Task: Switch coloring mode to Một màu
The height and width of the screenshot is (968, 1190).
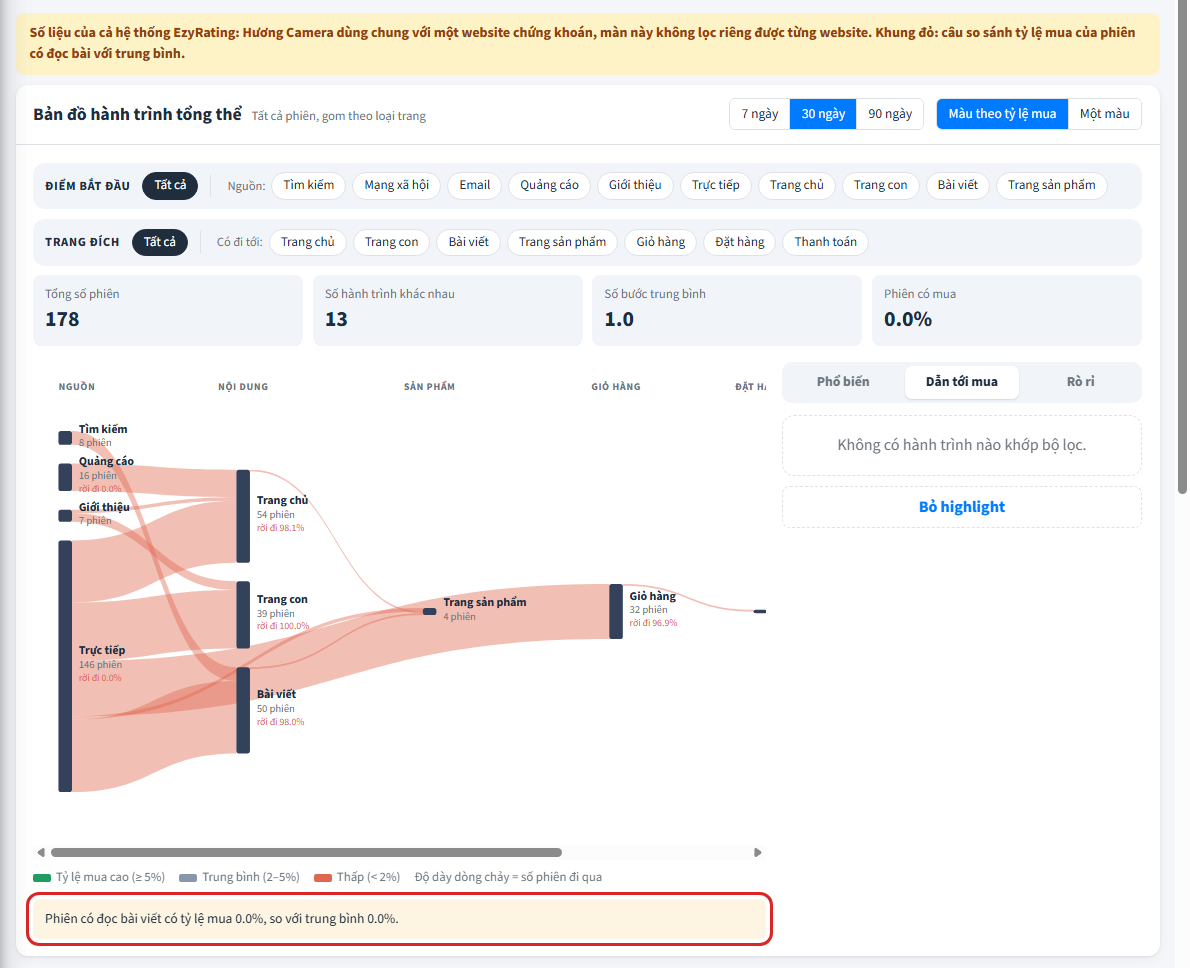Action: (x=1104, y=114)
